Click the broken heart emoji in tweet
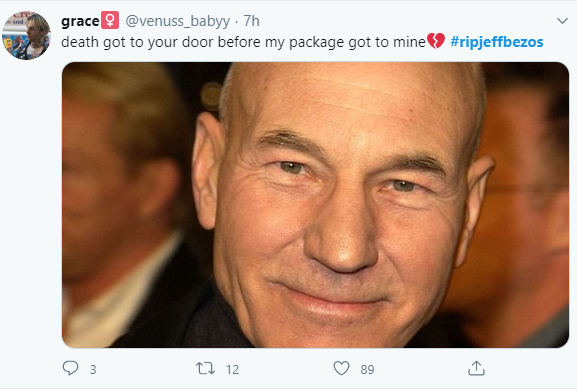The image size is (577, 390). [436, 41]
